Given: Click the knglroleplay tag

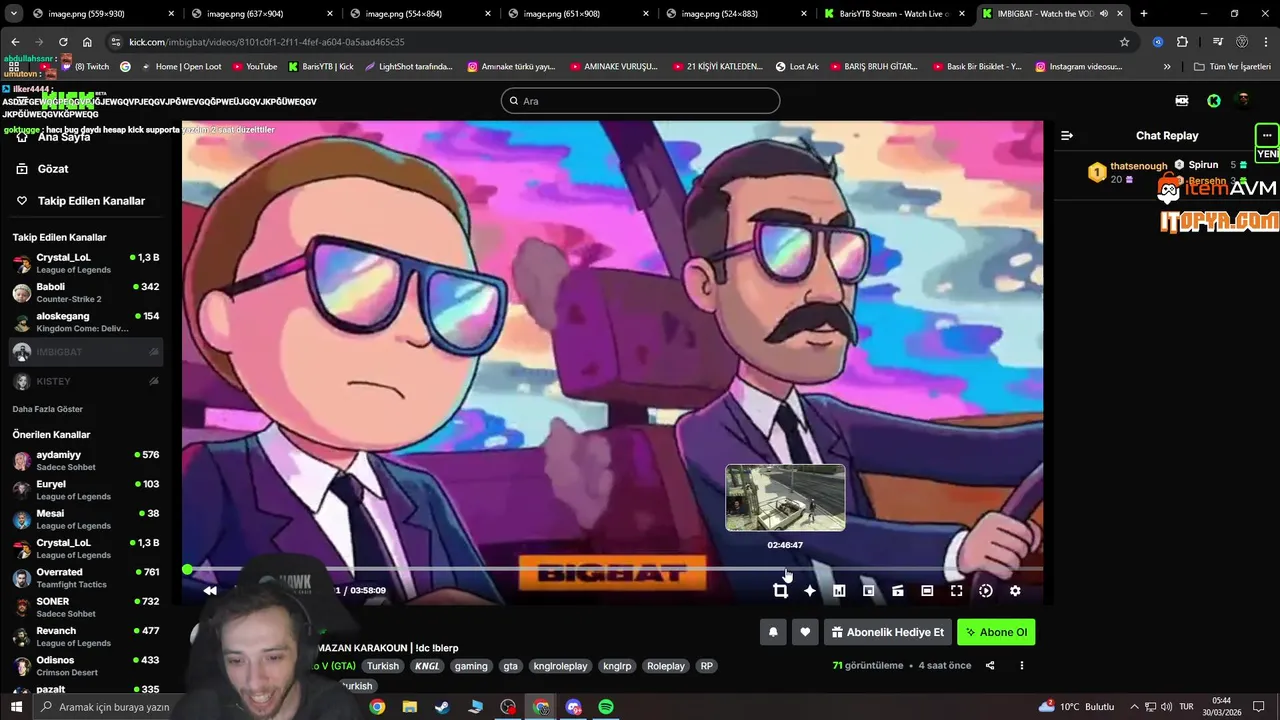Looking at the screenshot, I should click(x=560, y=666).
